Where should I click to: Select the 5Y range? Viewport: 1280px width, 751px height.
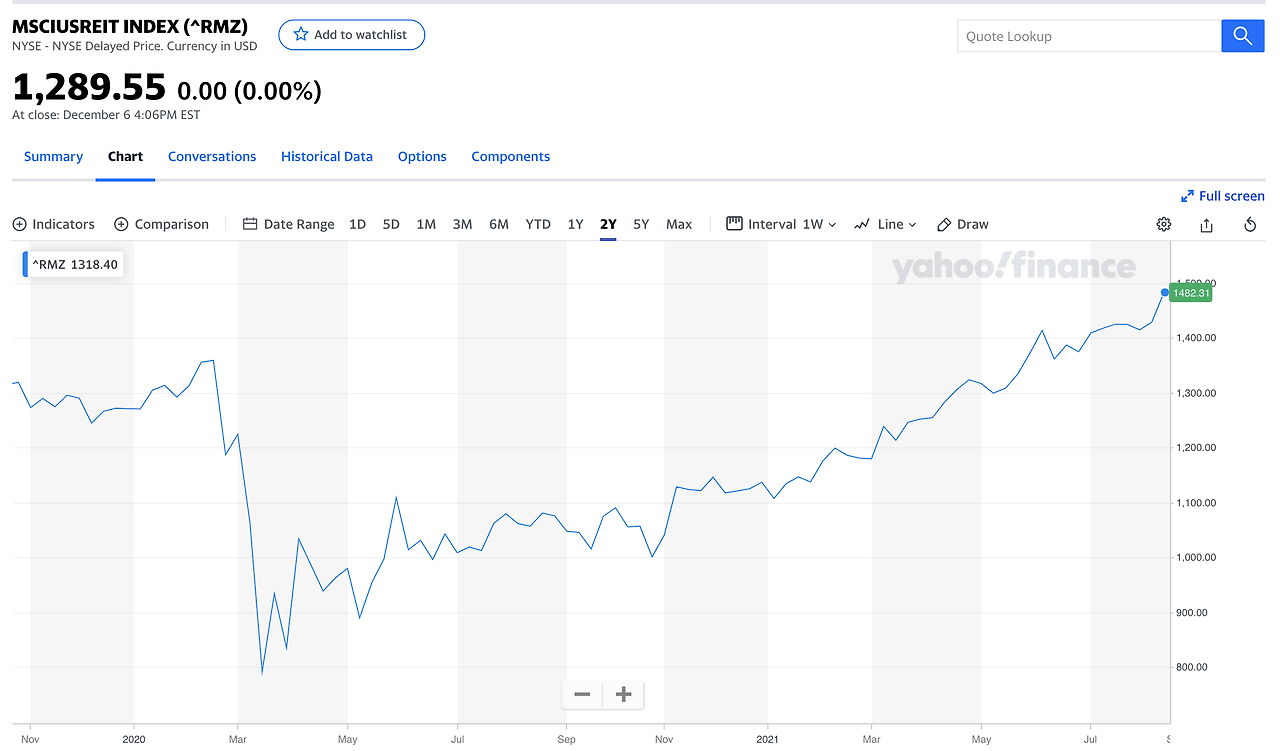641,224
